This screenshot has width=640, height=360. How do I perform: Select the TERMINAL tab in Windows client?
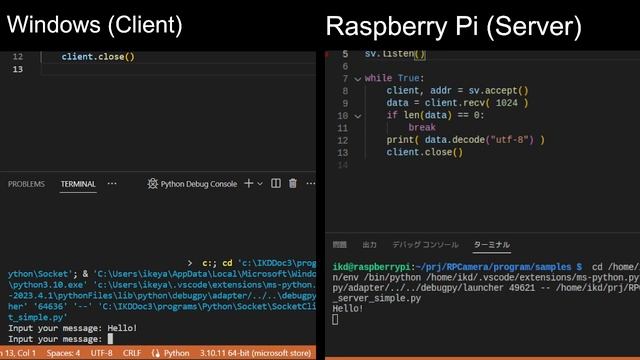78,184
